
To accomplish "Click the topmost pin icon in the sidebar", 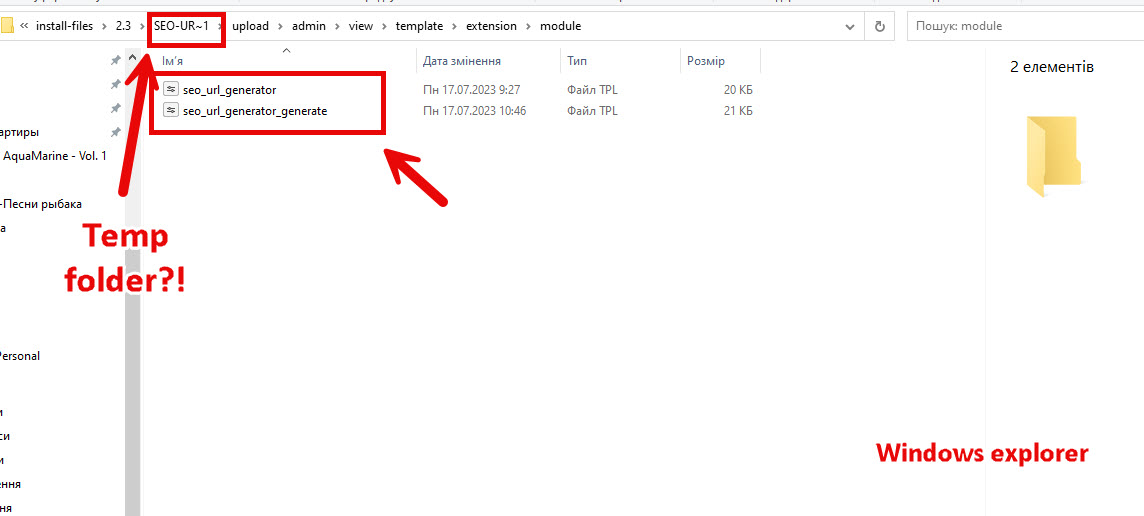I will tap(115, 61).
